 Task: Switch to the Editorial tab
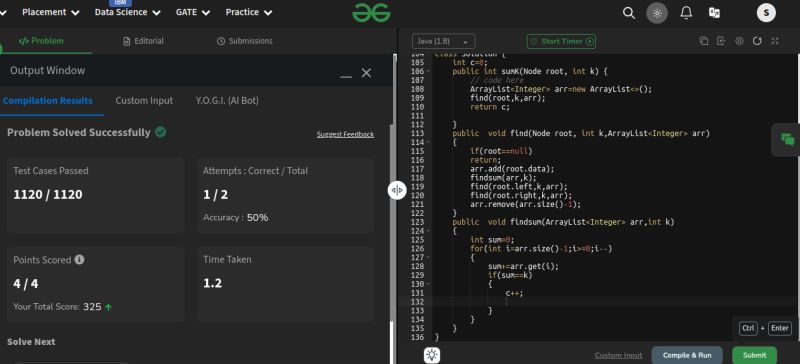[143, 41]
